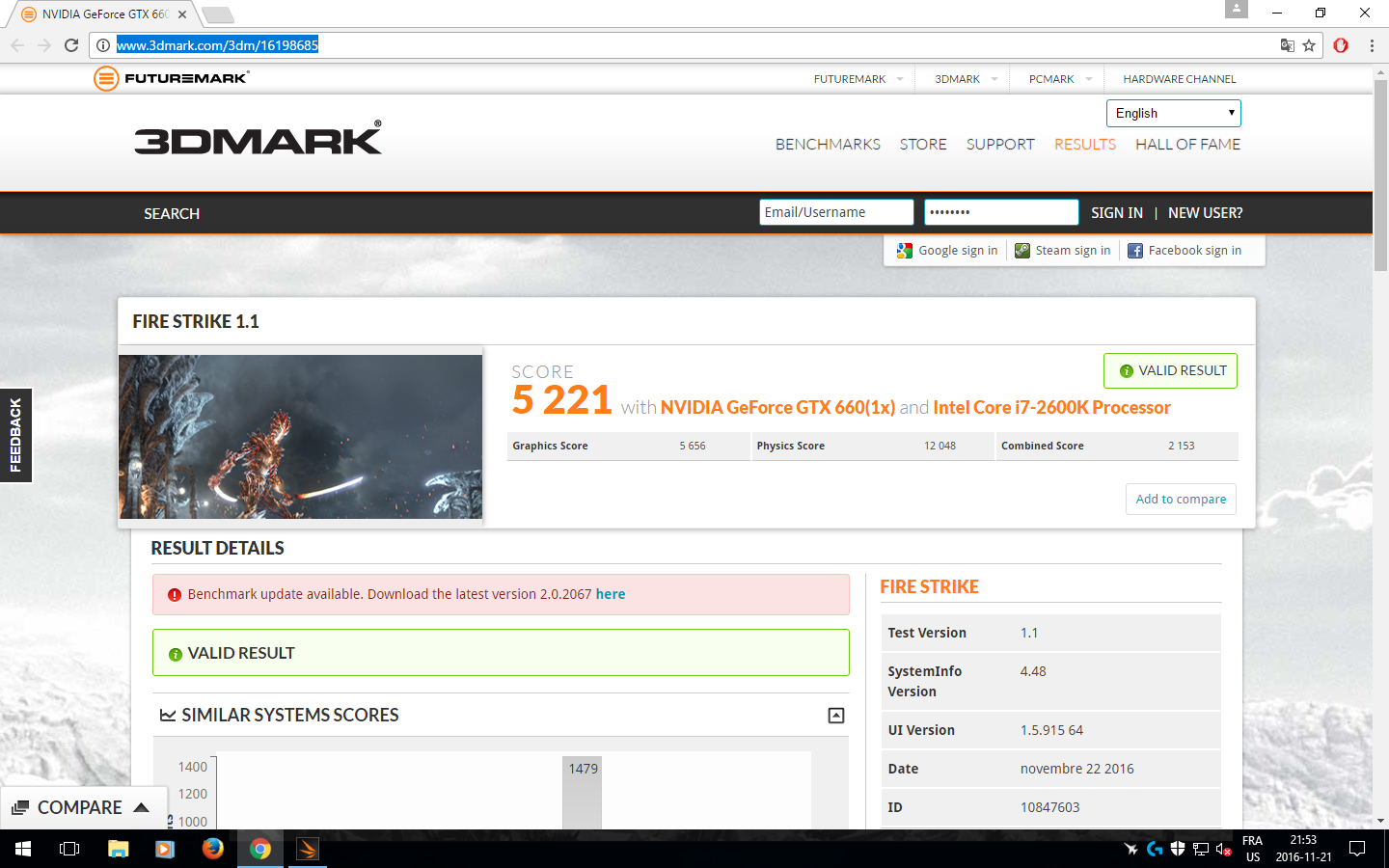Image resolution: width=1389 pixels, height=868 pixels.
Task: Open Task View on taskbar
Action: tap(69, 849)
